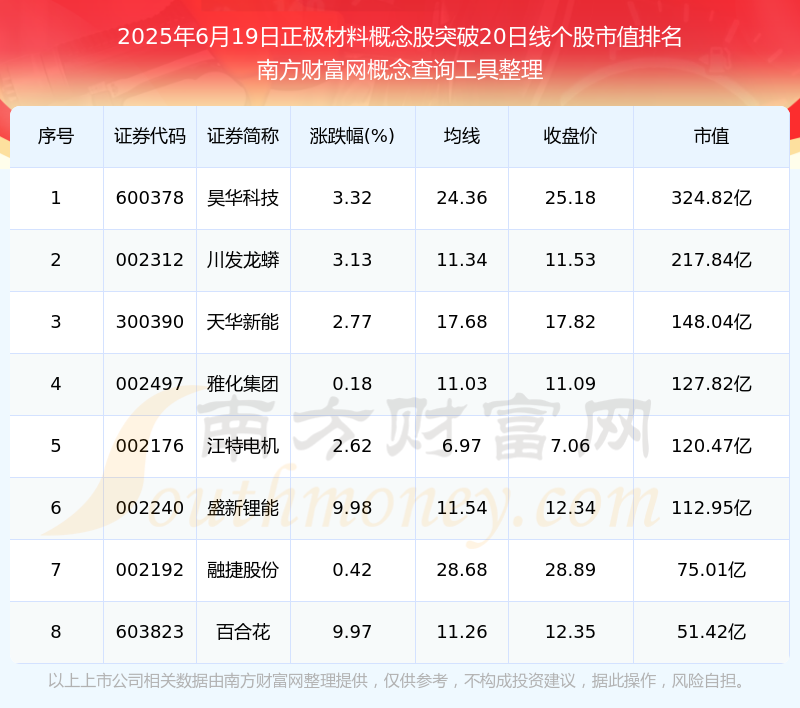Select stock name 雅化集团
Image resolution: width=800 pixels, height=708 pixels.
tap(243, 384)
